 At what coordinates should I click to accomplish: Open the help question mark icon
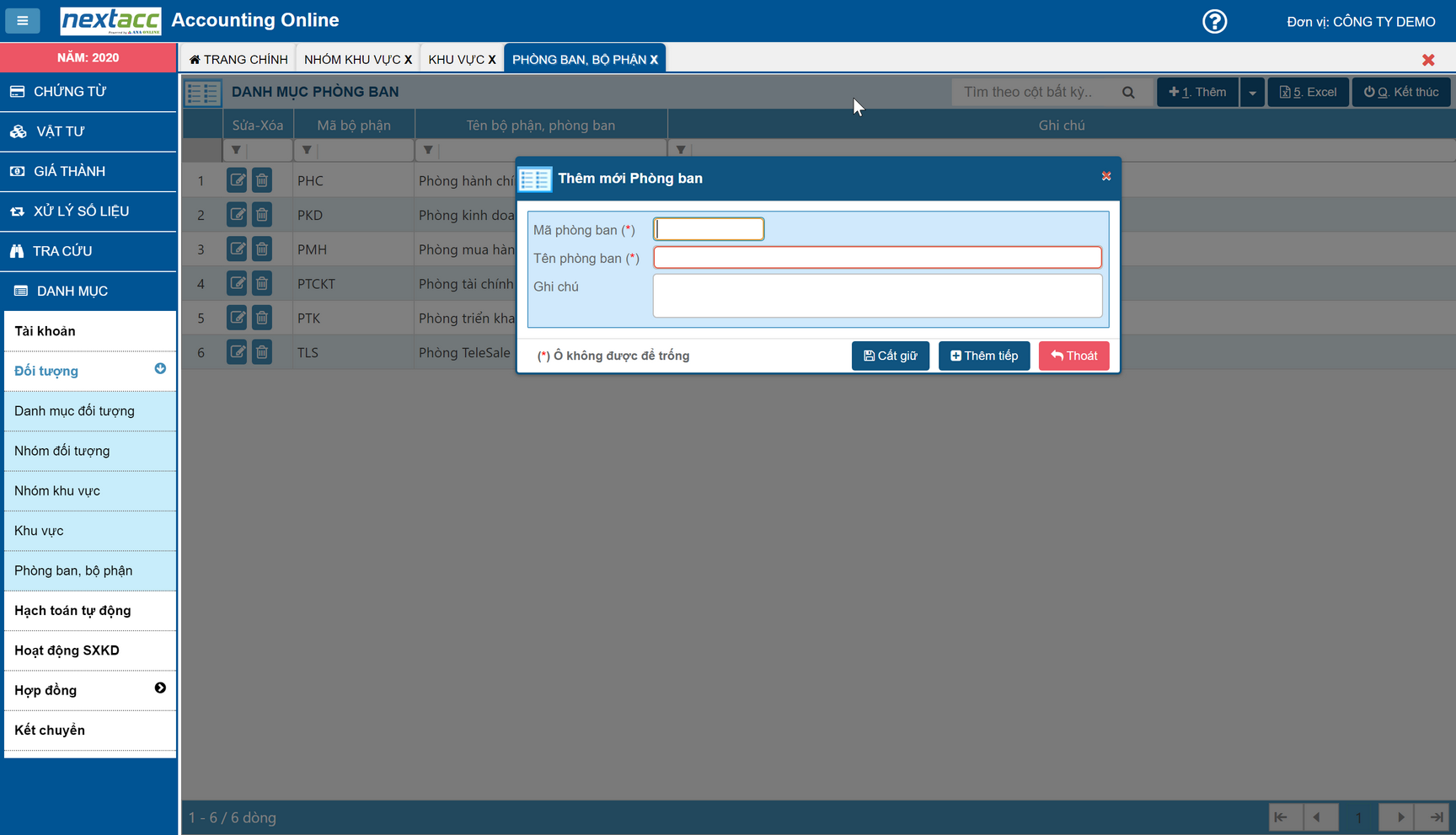tap(1214, 21)
